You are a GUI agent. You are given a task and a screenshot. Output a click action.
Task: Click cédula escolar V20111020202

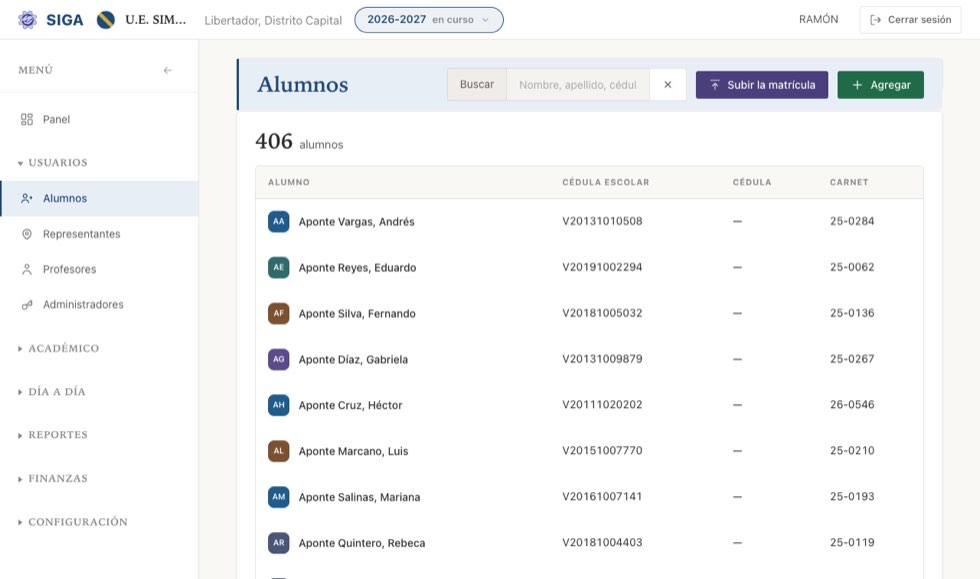[x=602, y=405]
